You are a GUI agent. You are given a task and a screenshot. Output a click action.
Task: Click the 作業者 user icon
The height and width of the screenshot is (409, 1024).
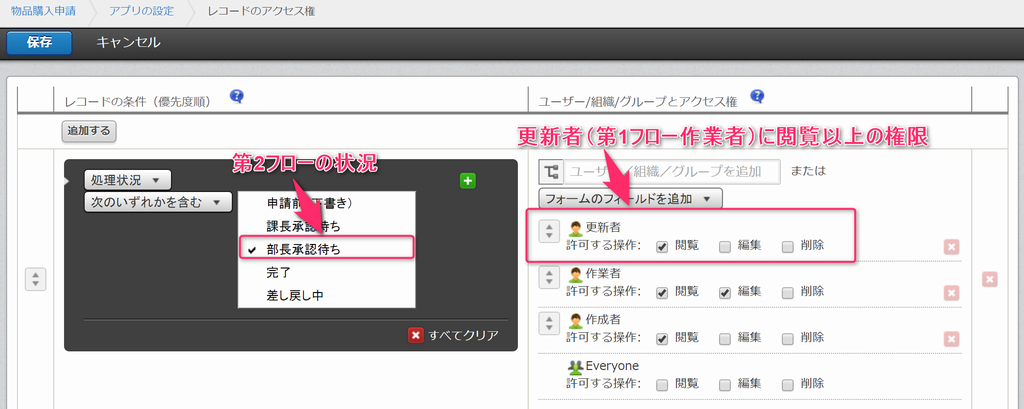pos(576,275)
